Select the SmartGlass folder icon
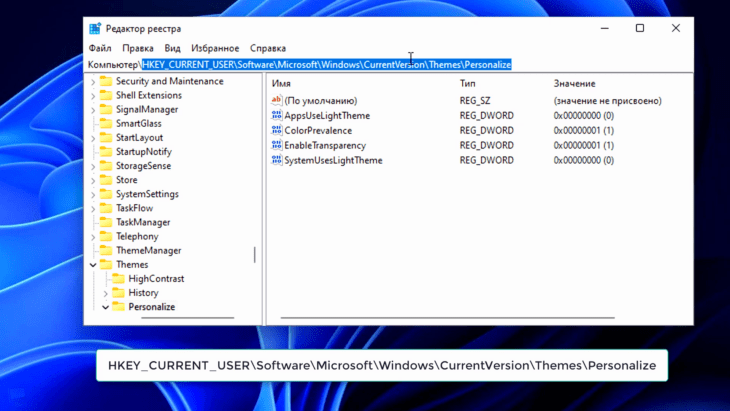This screenshot has height=411, width=730. point(106,123)
